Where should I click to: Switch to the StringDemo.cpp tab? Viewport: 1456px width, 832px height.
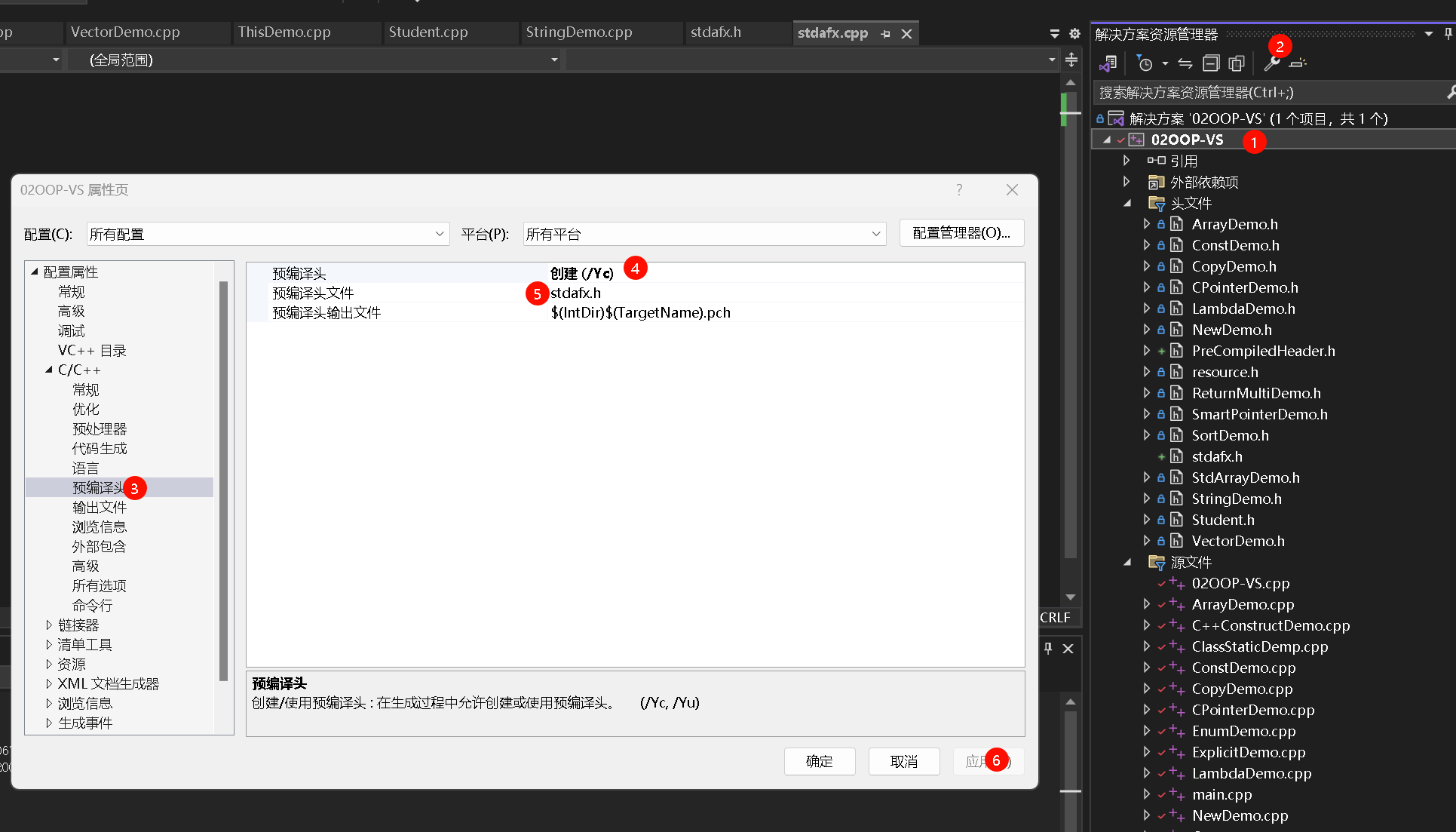[578, 32]
